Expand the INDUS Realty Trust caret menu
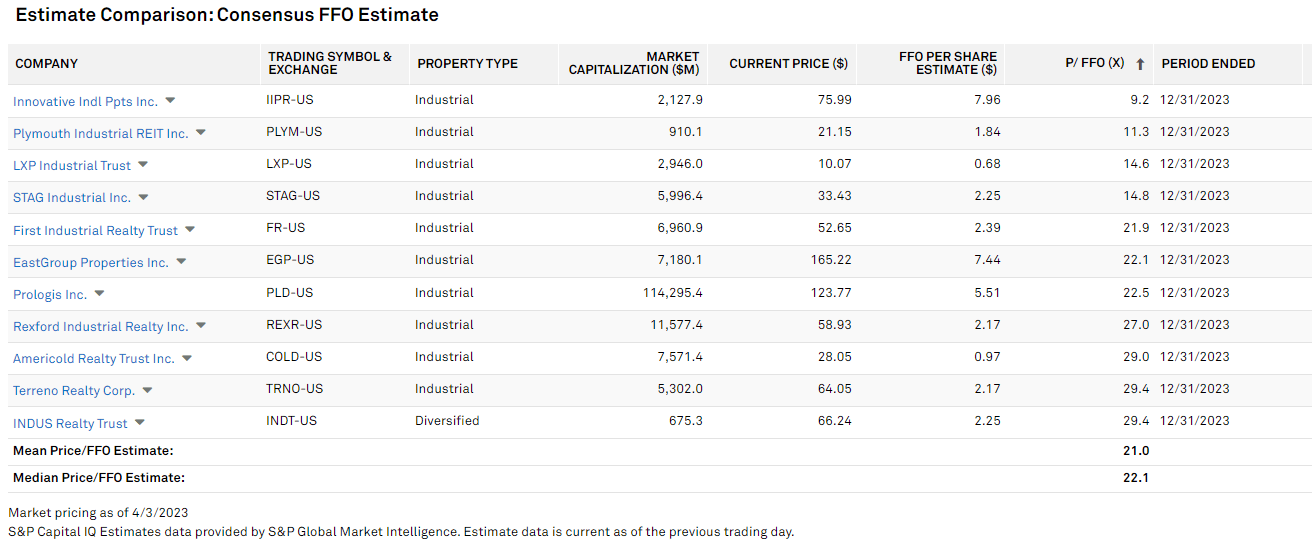1312x543 pixels. coord(140,423)
